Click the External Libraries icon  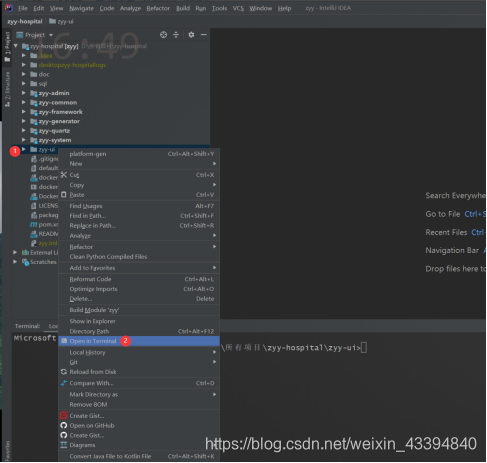(25, 252)
